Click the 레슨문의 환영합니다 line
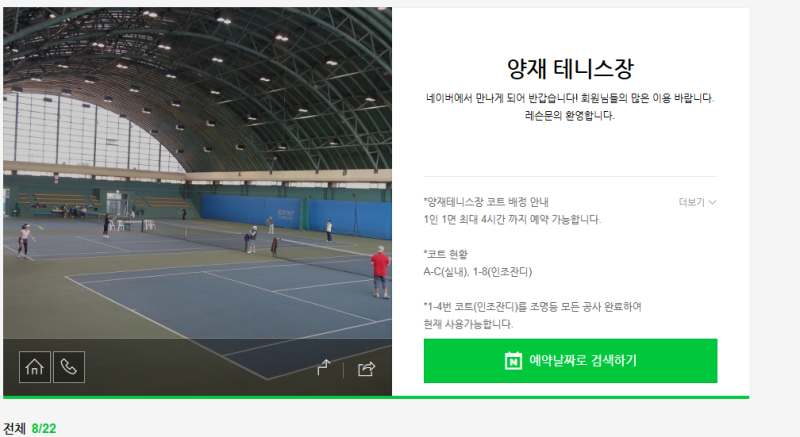The height and width of the screenshot is (437, 800). pyautogui.click(x=570, y=116)
